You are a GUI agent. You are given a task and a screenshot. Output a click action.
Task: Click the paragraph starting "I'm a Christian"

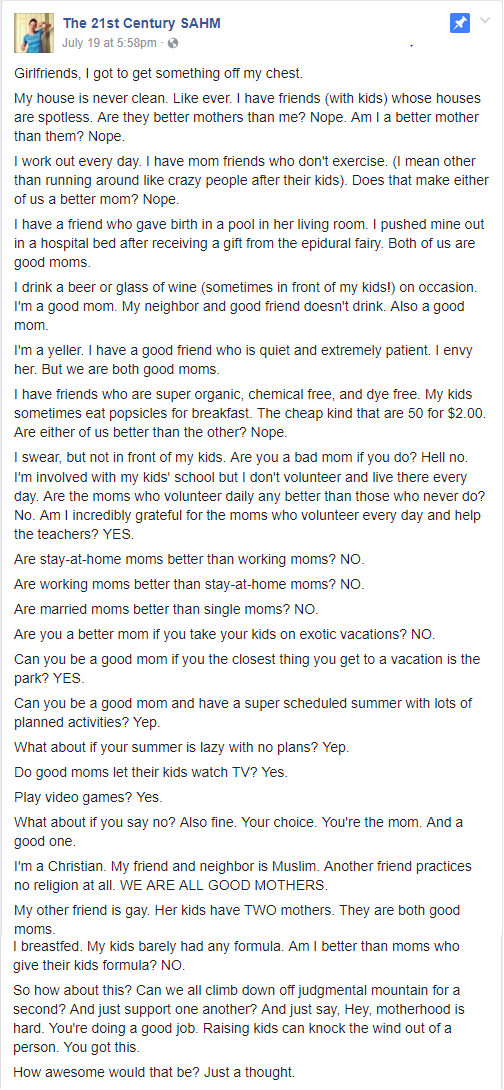pos(243,875)
